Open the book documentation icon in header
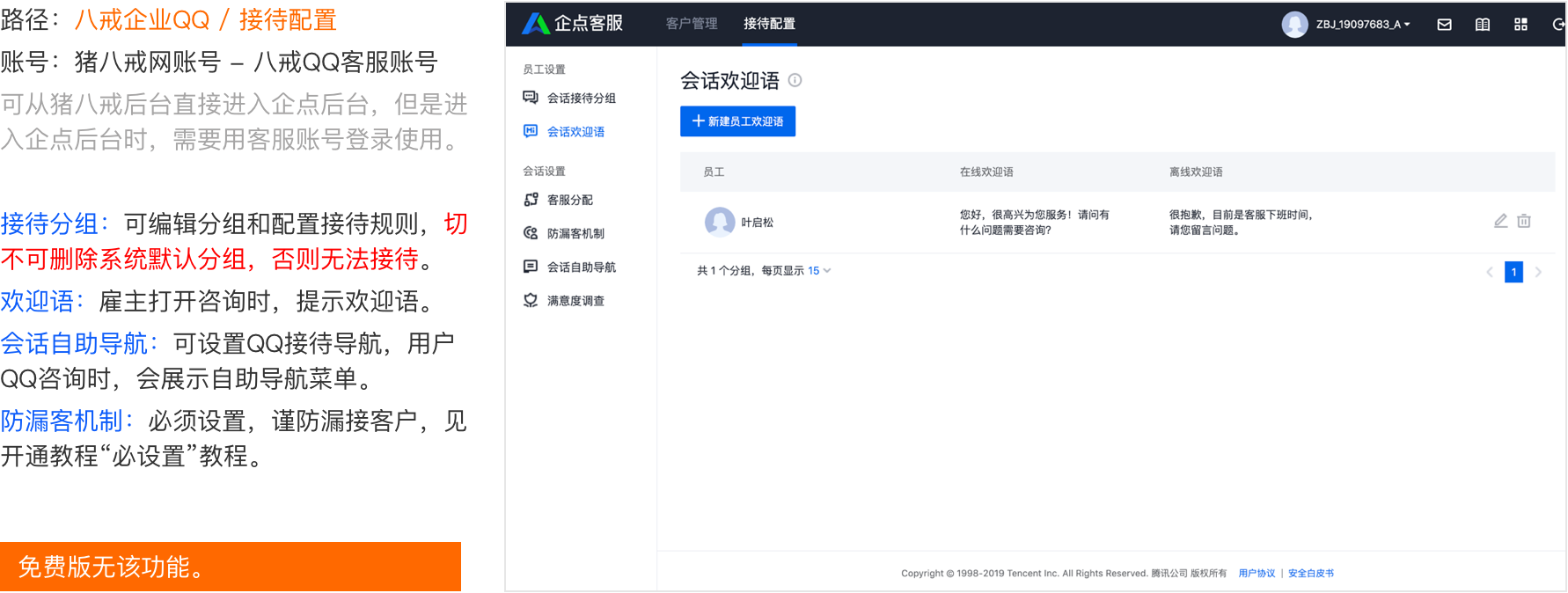This screenshot has width=1568, height=593. point(1483,25)
